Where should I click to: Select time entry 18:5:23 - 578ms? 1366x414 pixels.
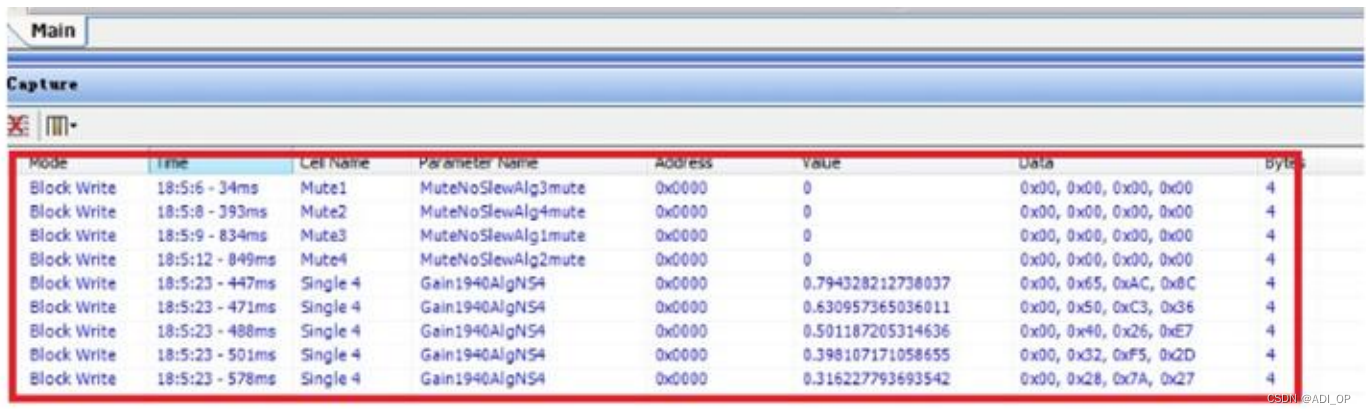tap(216, 379)
